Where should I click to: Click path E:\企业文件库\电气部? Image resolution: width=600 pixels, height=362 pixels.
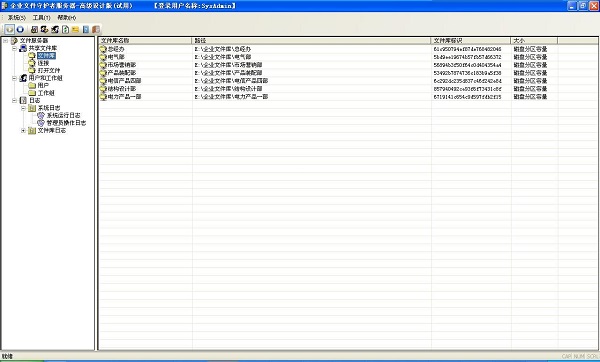[x=223, y=57]
